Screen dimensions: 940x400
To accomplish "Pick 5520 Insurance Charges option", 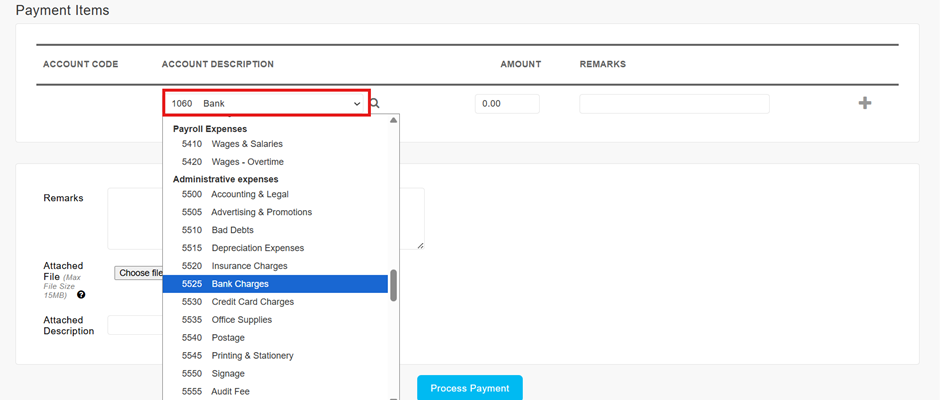I will coord(275,266).
